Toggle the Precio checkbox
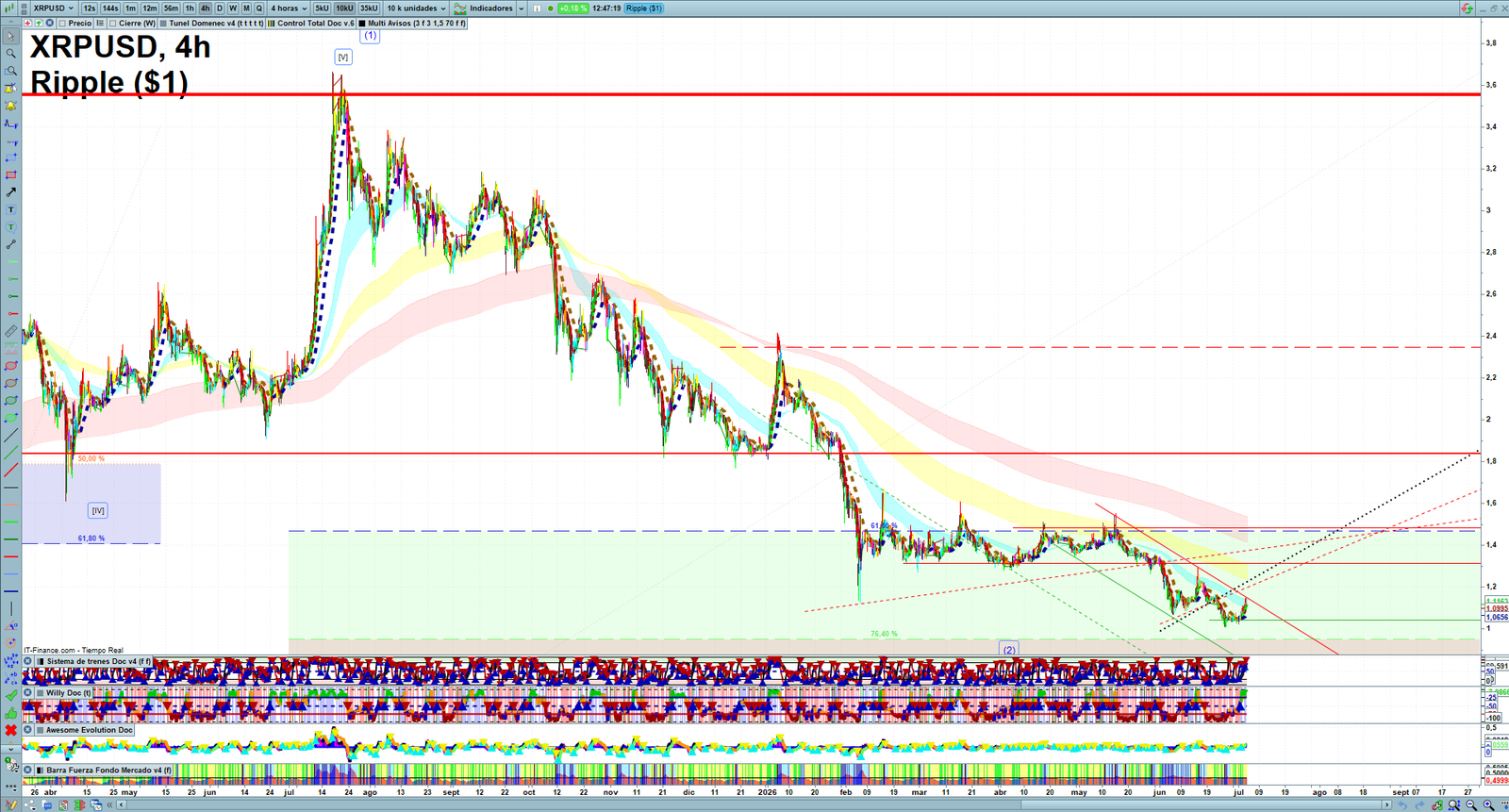The width and height of the screenshot is (1509, 812). coord(62,23)
